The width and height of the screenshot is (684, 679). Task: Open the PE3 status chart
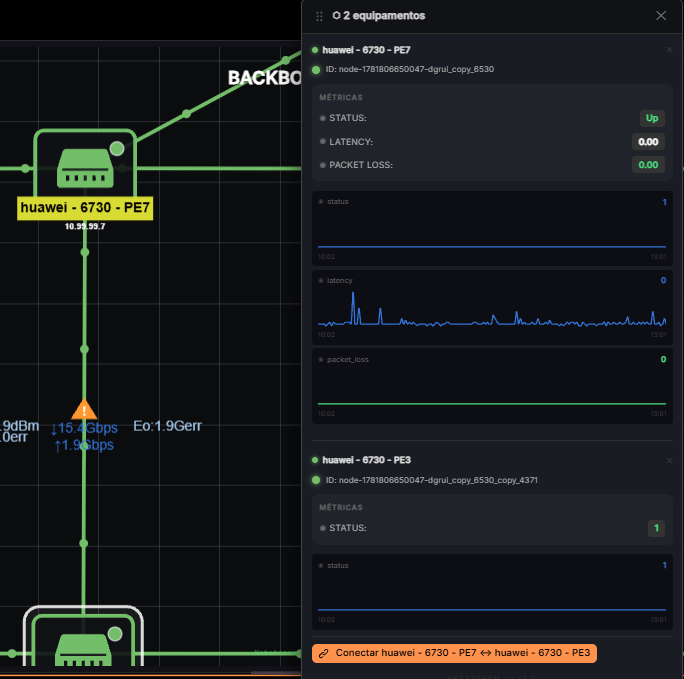492,592
